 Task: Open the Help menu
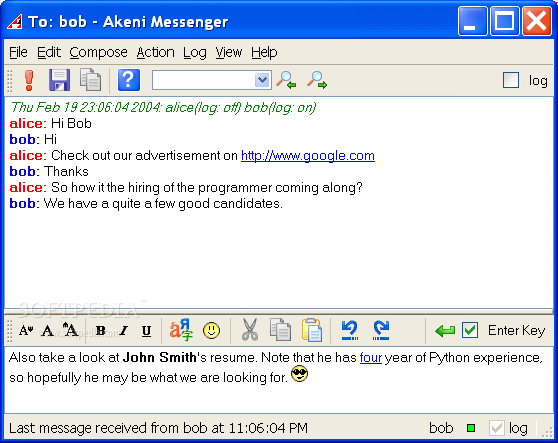pos(264,53)
